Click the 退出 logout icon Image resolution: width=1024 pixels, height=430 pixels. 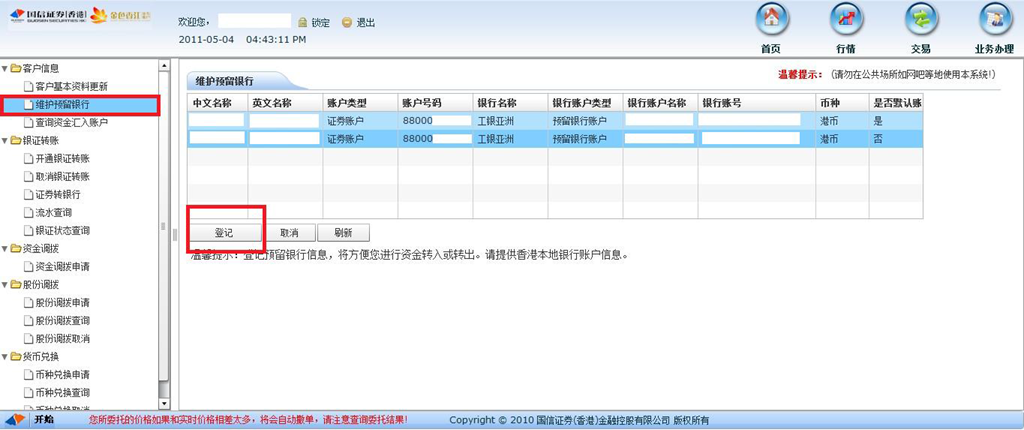tap(347, 22)
